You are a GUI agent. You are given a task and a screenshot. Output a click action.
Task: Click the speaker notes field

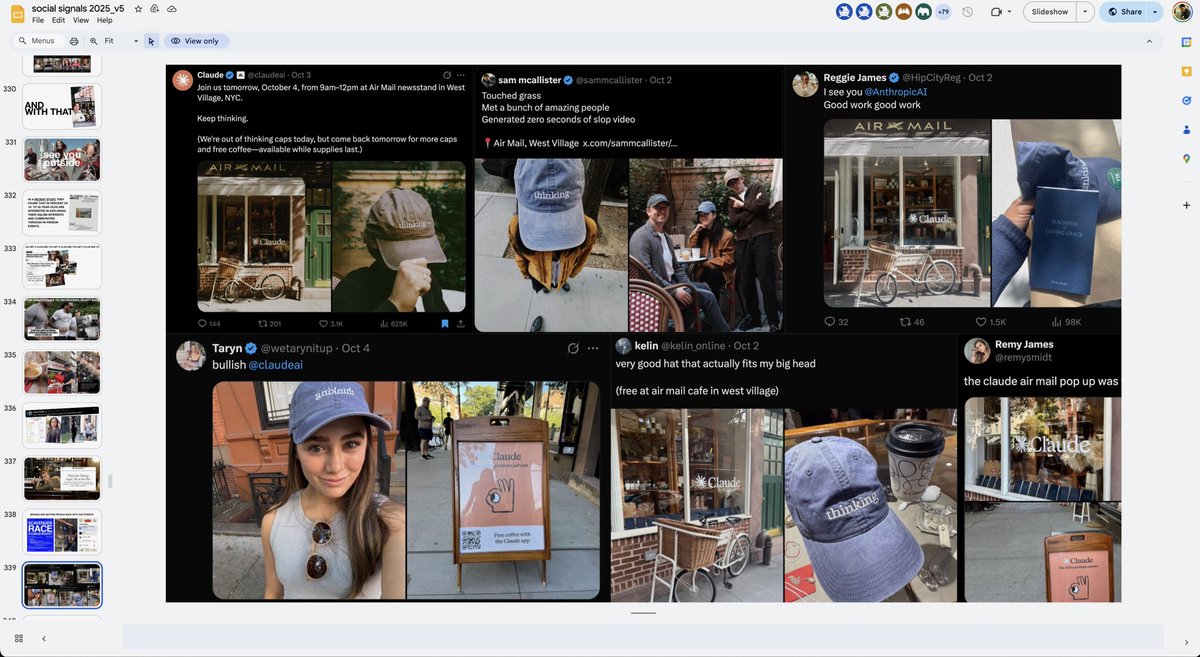[x=642, y=636]
